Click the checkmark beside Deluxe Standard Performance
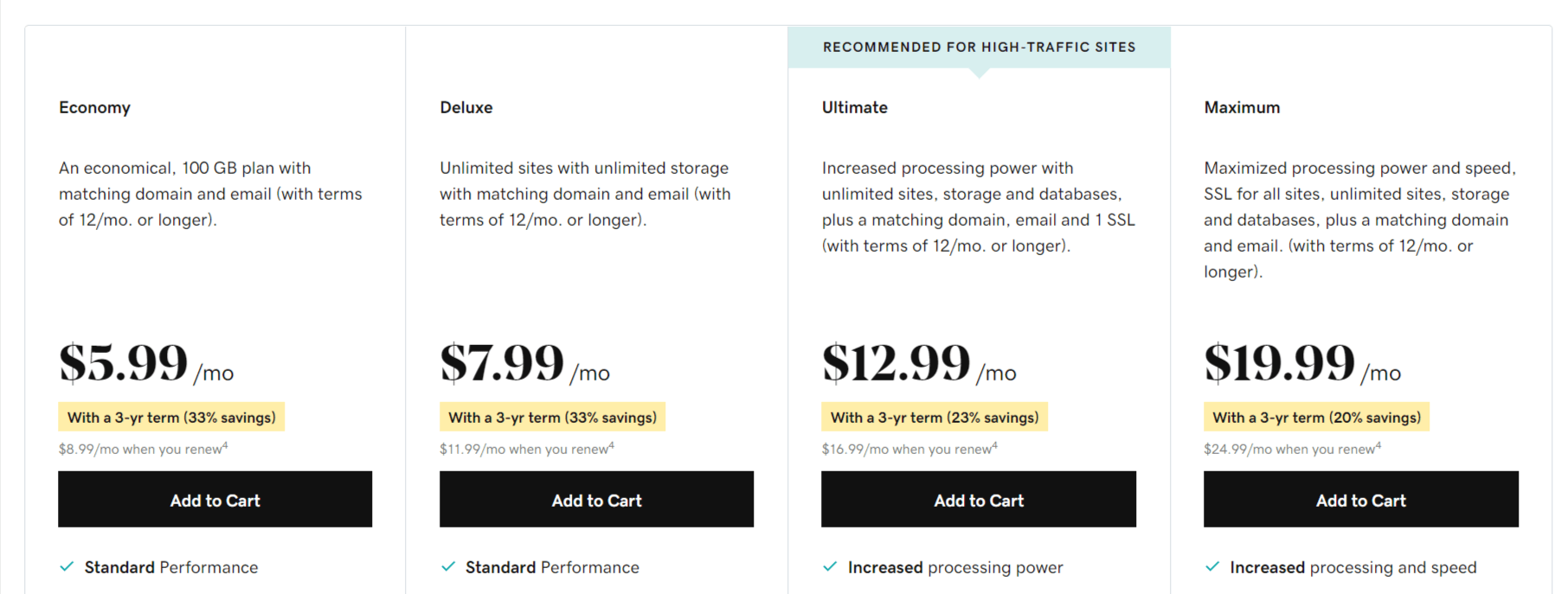1568x594 pixels. pos(448,567)
